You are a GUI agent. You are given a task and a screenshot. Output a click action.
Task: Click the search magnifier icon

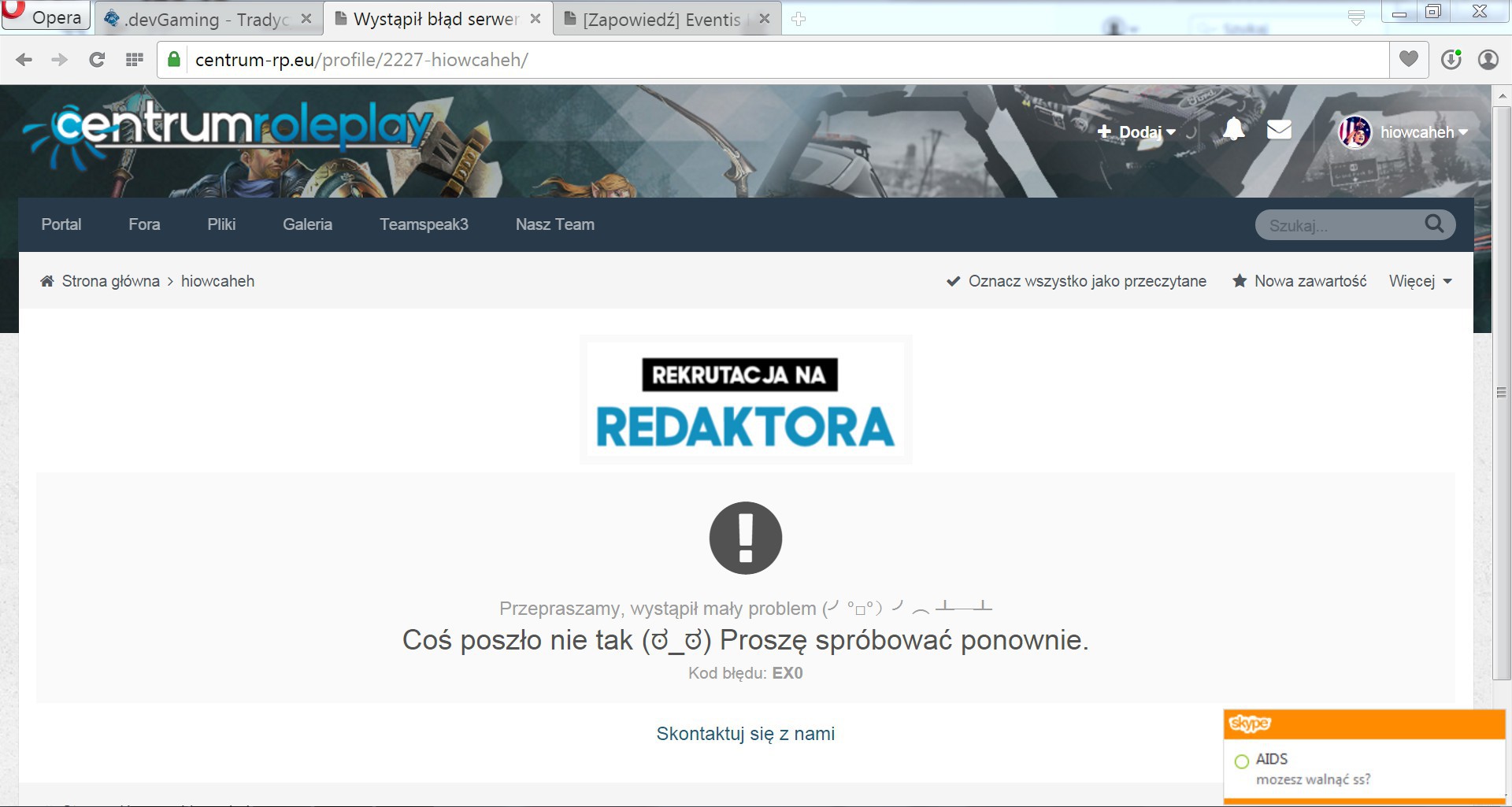coord(1434,224)
